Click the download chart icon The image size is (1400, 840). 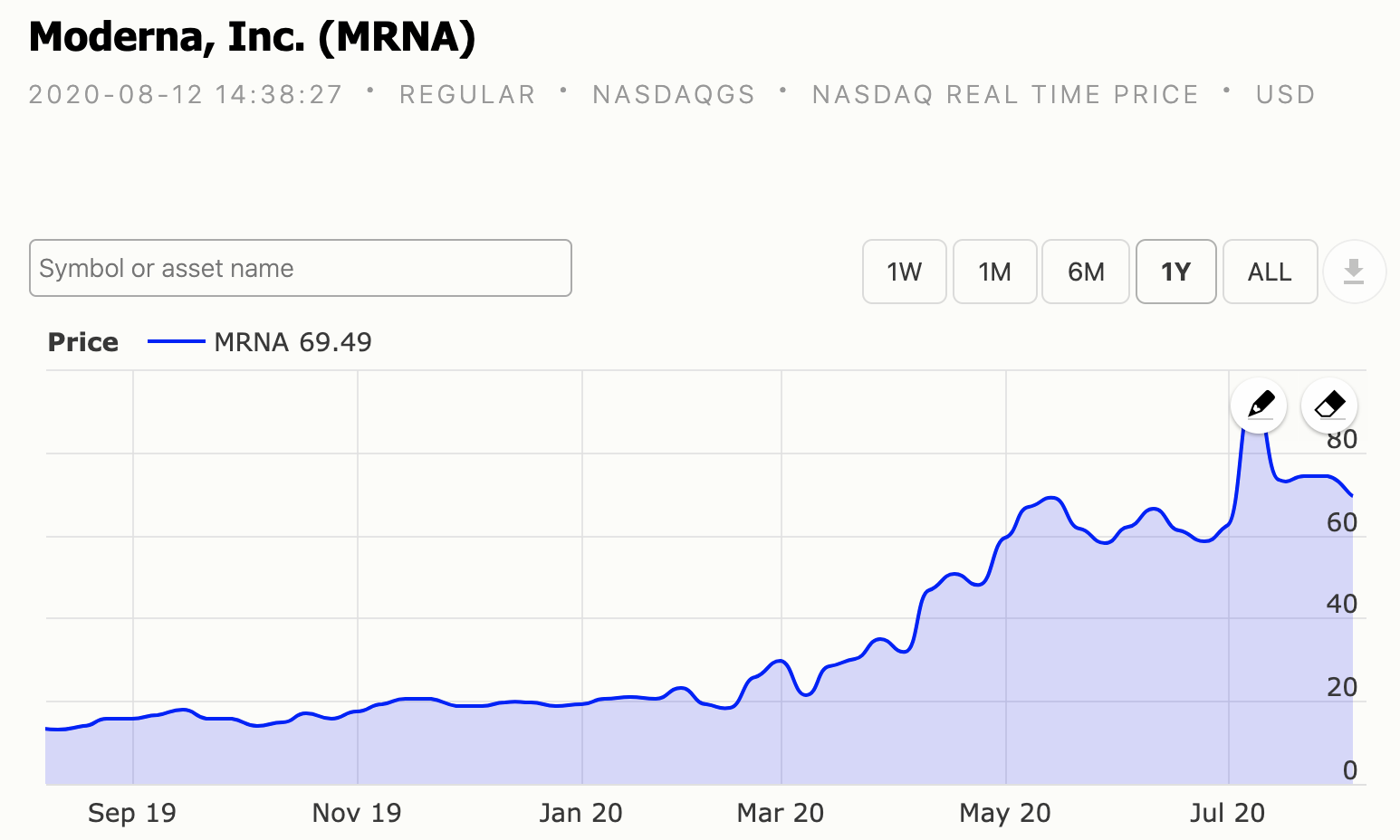pos(1354,272)
